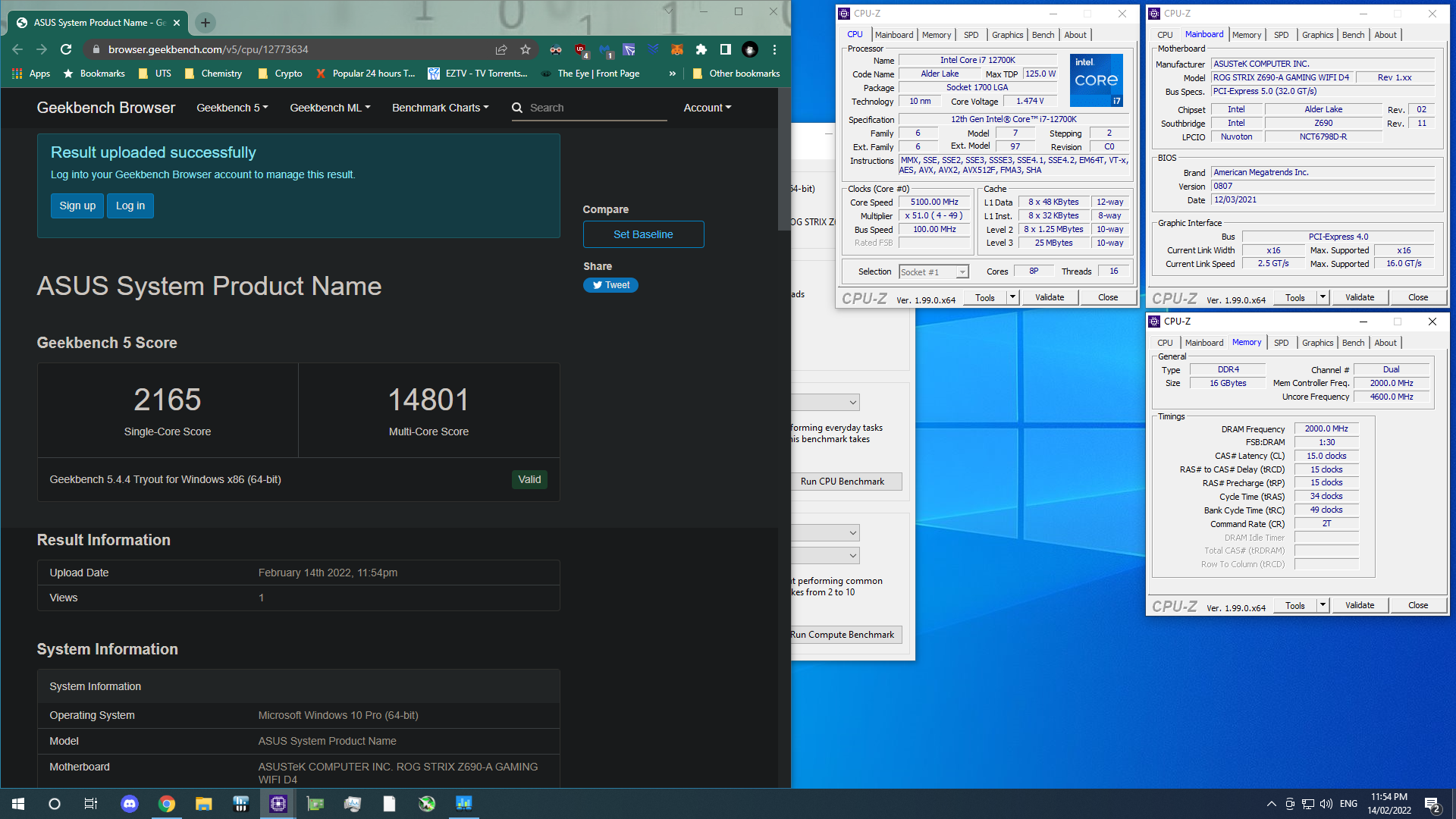Viewport: 1456px width, 819px height.
Task: Bookmark this page with the star icon
Action: point(526,49)
